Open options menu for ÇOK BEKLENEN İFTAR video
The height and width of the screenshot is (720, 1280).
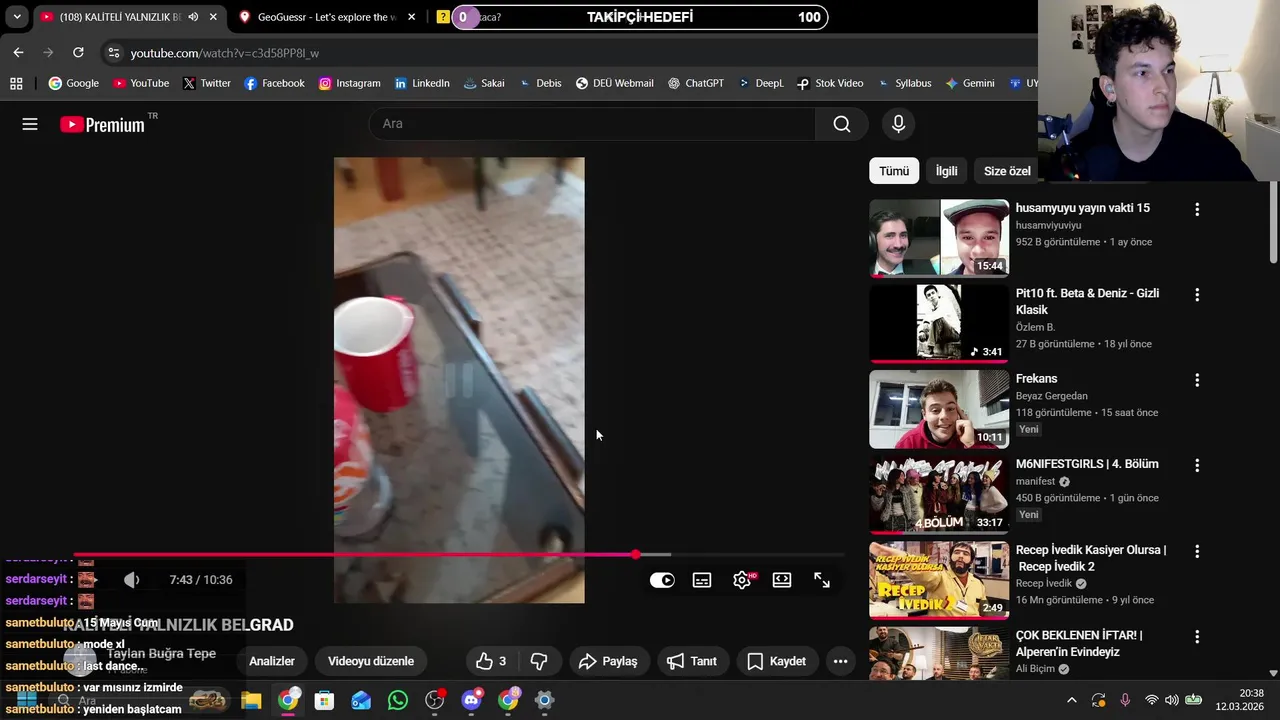[x=1197, y=636]
